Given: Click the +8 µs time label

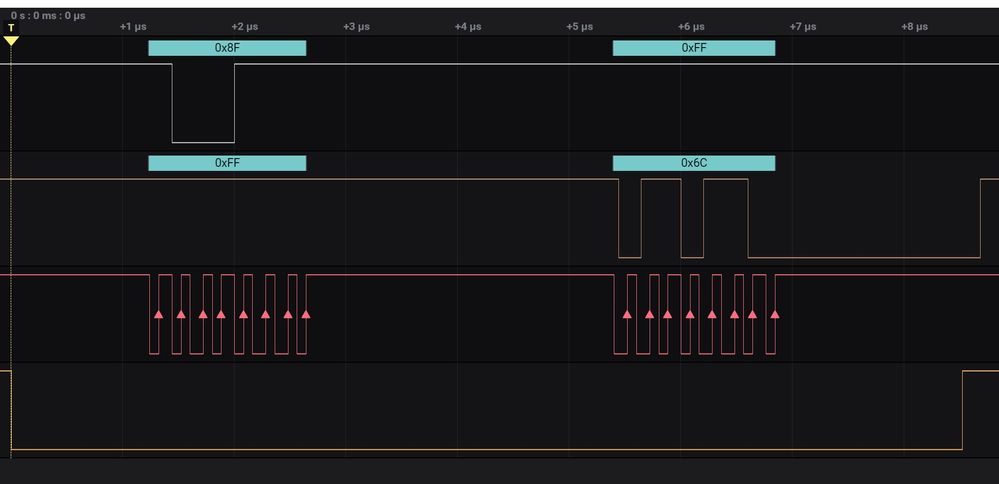Looking at the screenshot, I should (x=914, y=27).
